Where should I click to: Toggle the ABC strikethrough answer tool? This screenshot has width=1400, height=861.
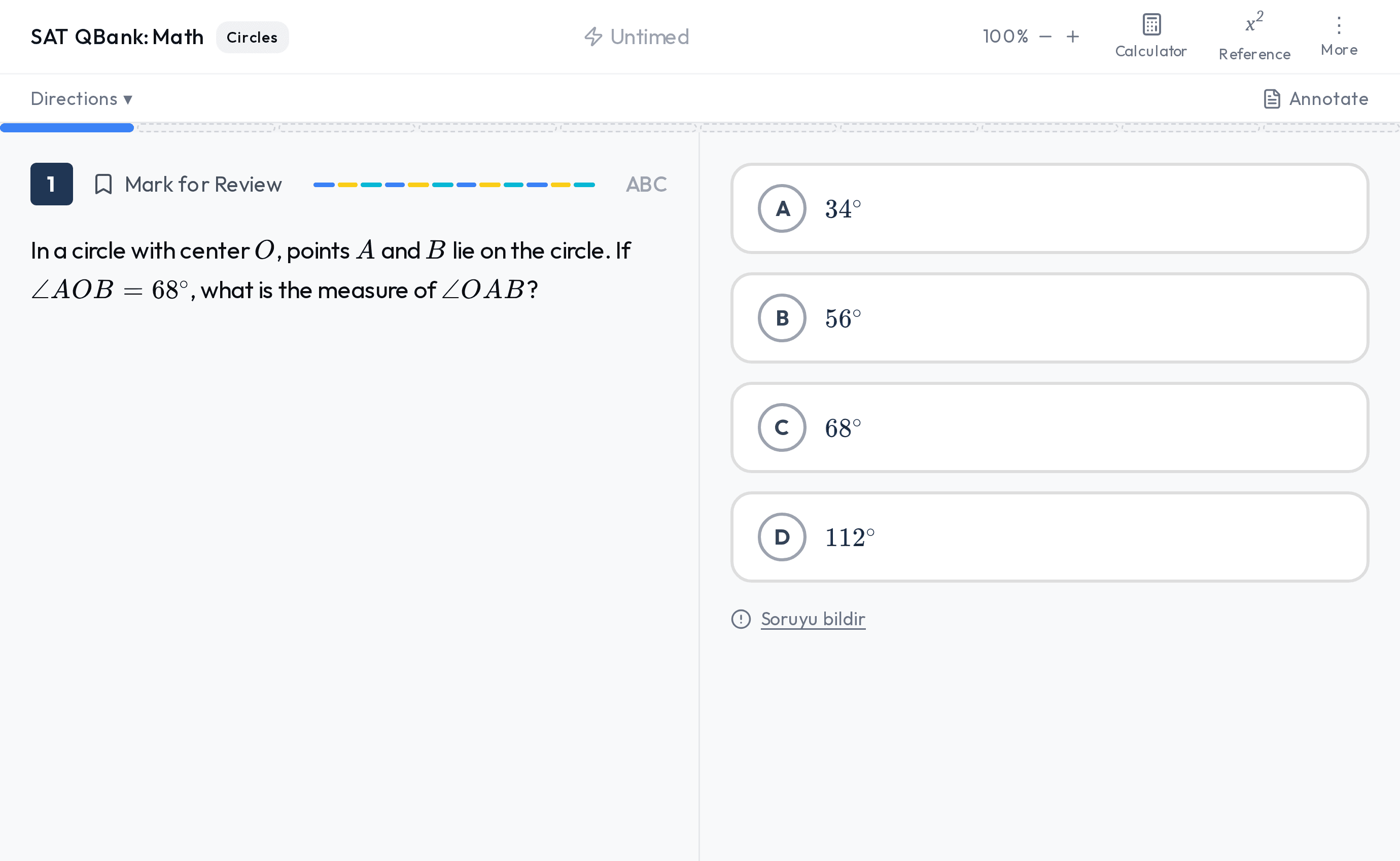646,185
